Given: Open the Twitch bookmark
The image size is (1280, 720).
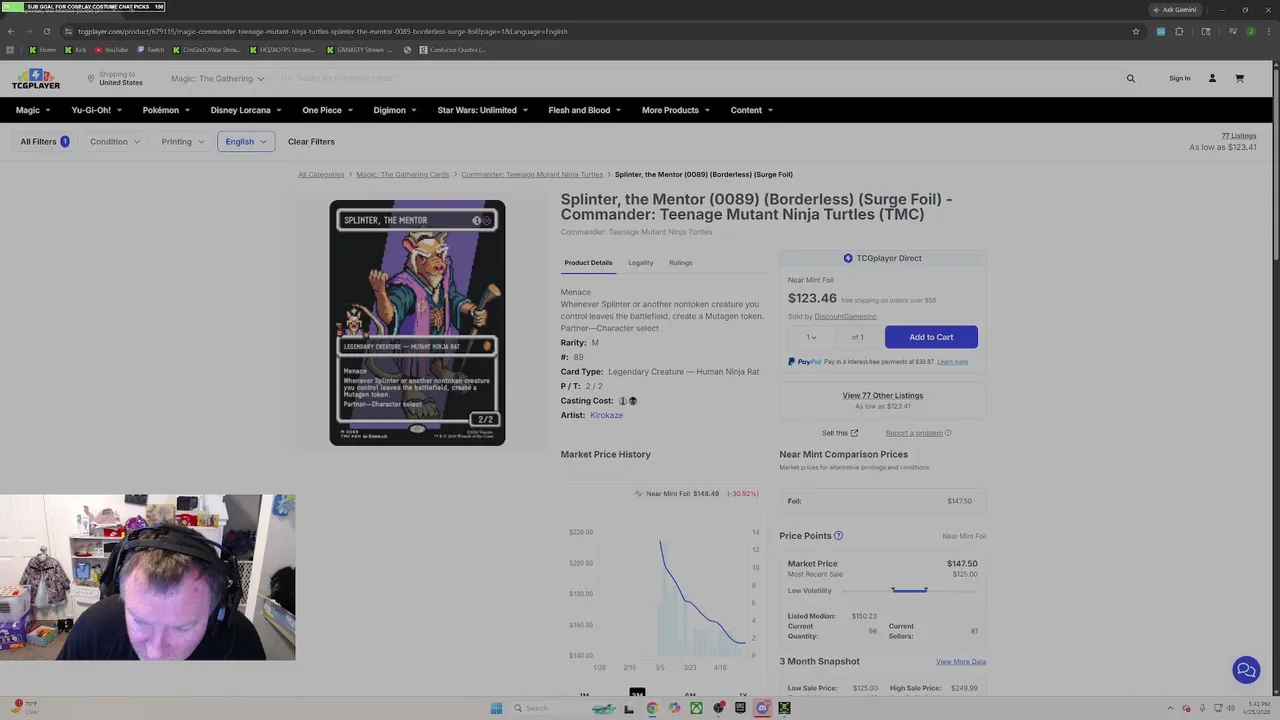Looking at the screenshot, I should coord(150,49).
